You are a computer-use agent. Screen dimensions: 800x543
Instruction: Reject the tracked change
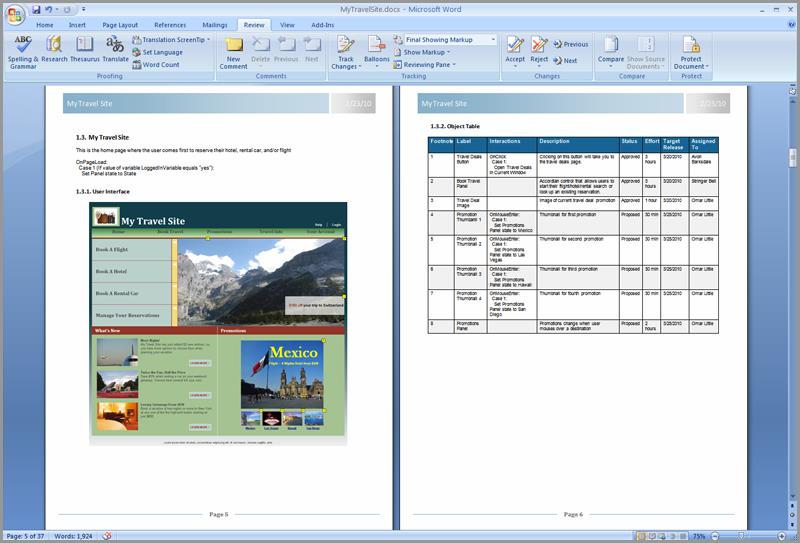pos(539,51)
